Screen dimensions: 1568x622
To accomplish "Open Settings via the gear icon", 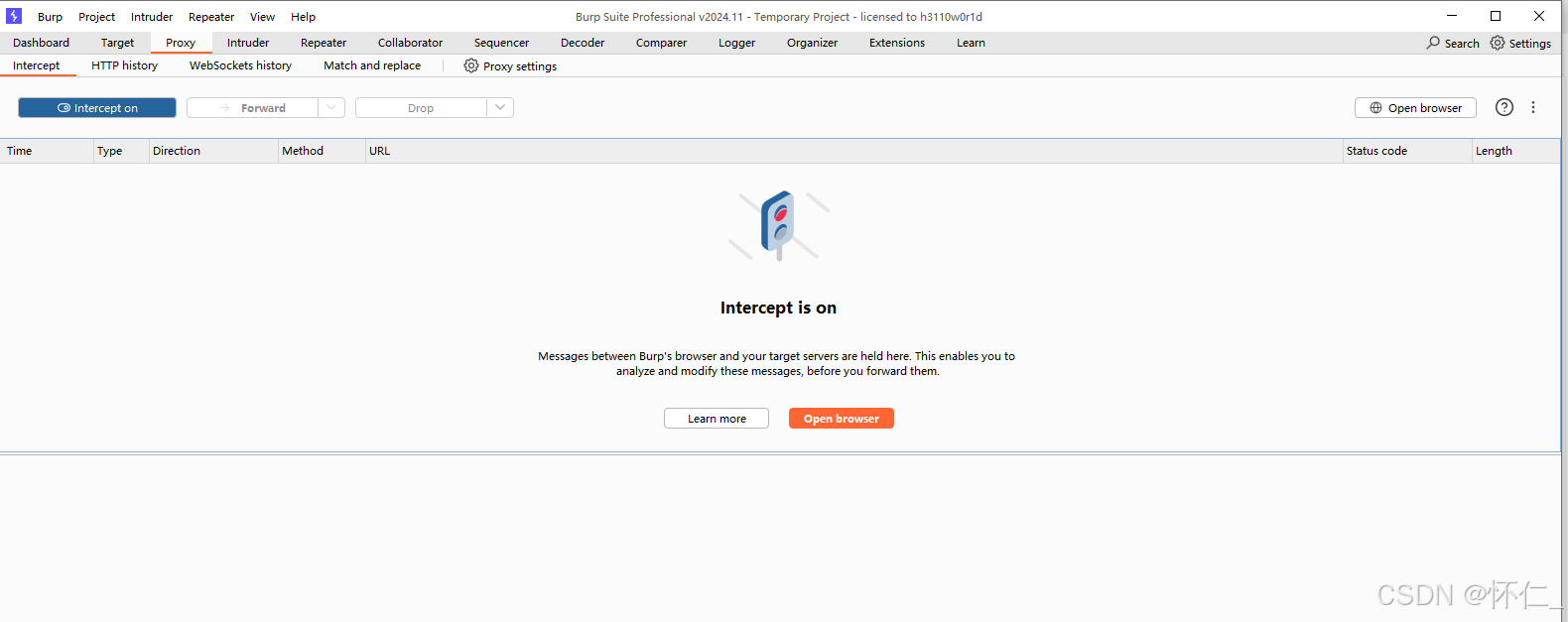I will click(1498, 43).
